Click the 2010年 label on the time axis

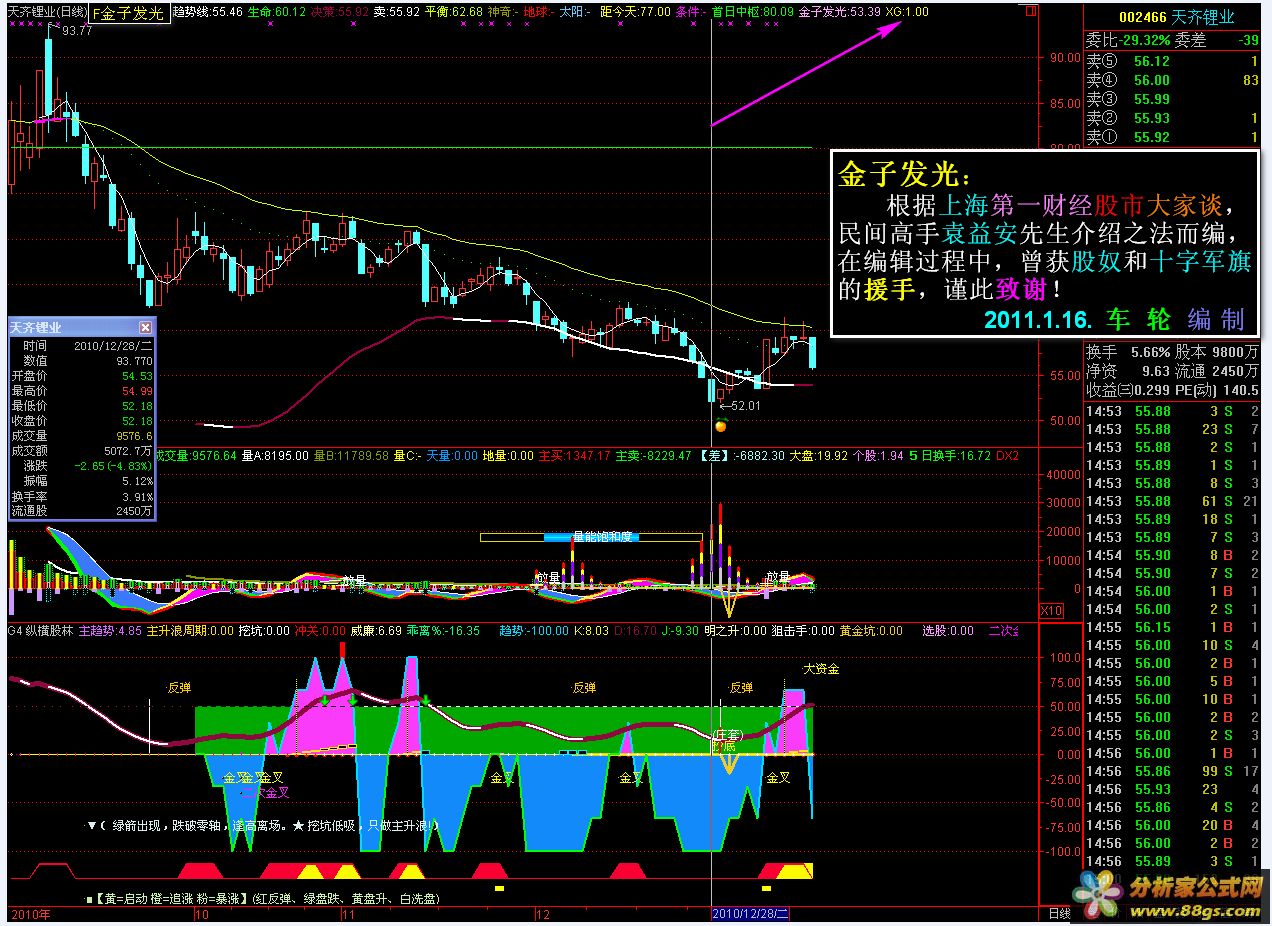(30, 914)
